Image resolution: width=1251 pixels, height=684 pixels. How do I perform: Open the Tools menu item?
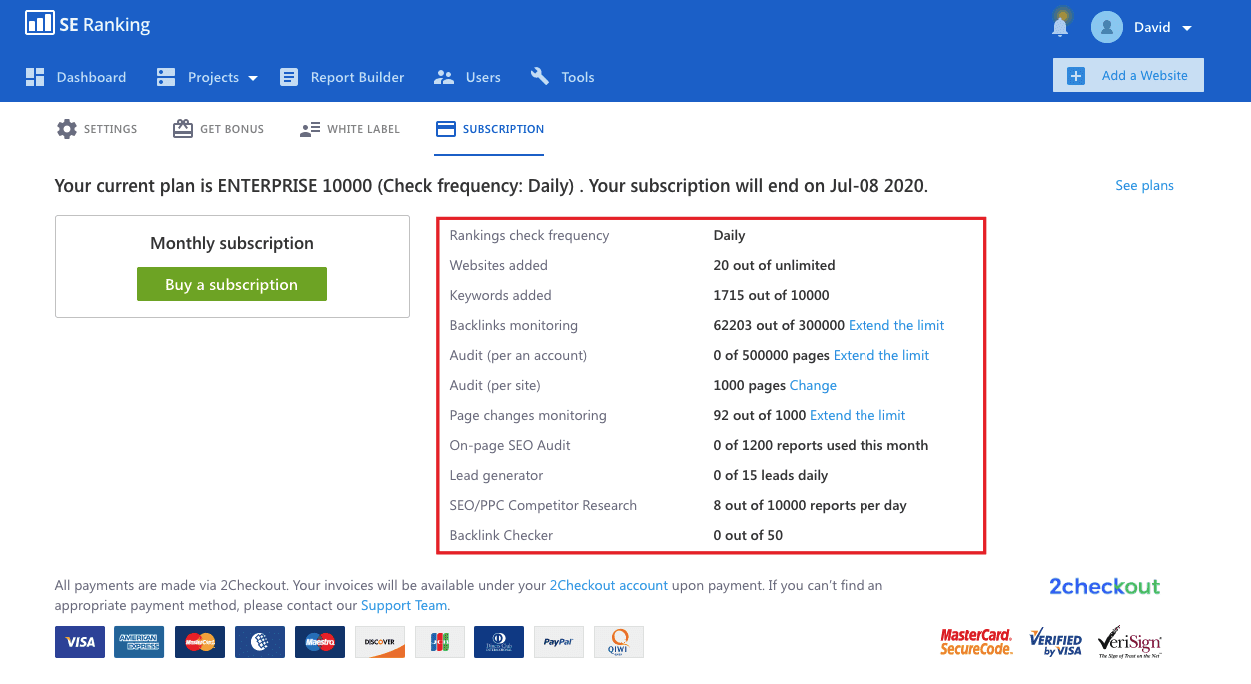[578, 77]
